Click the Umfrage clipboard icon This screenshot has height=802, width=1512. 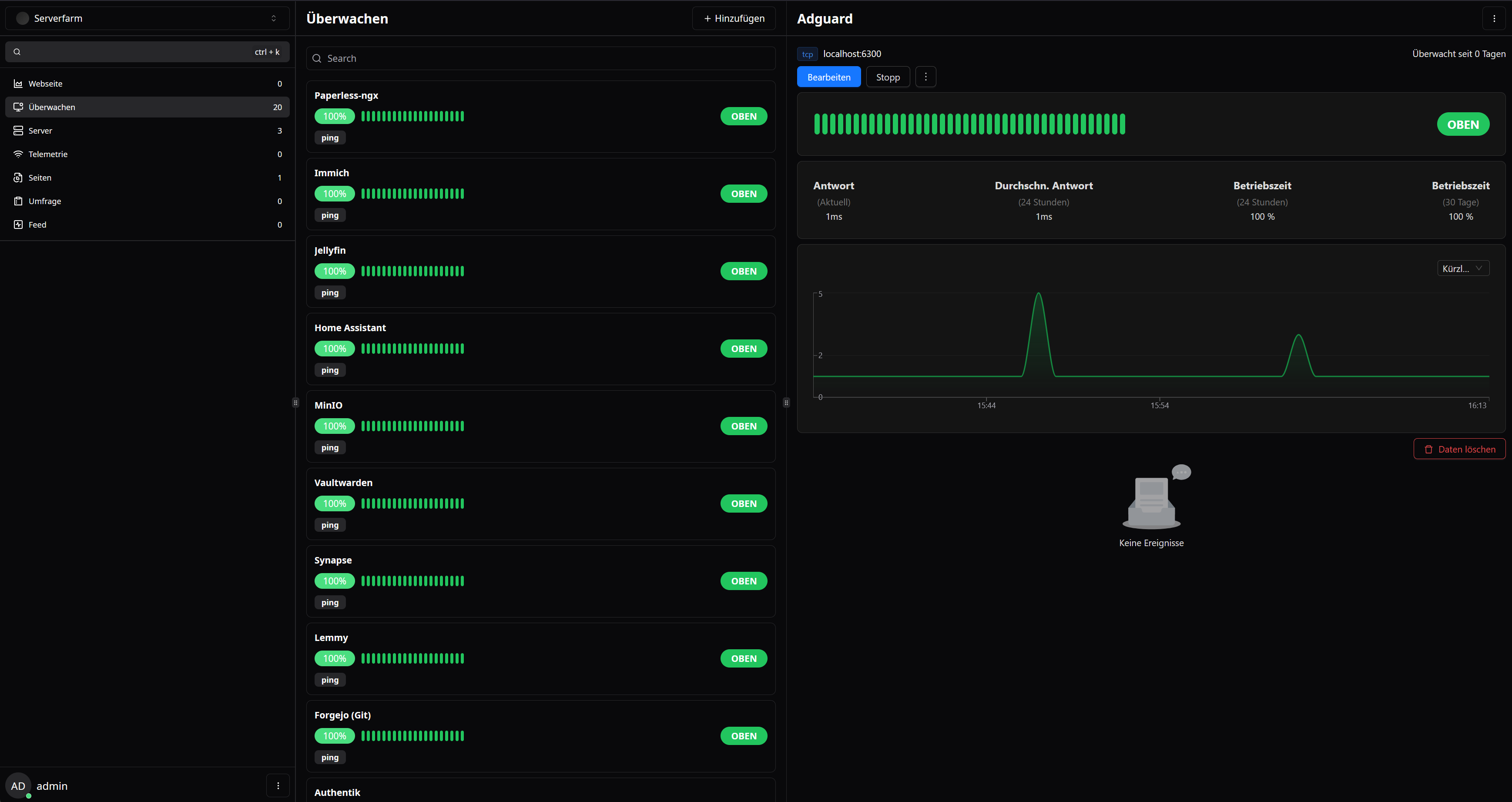pyautogui.click(x=18, y=201)
